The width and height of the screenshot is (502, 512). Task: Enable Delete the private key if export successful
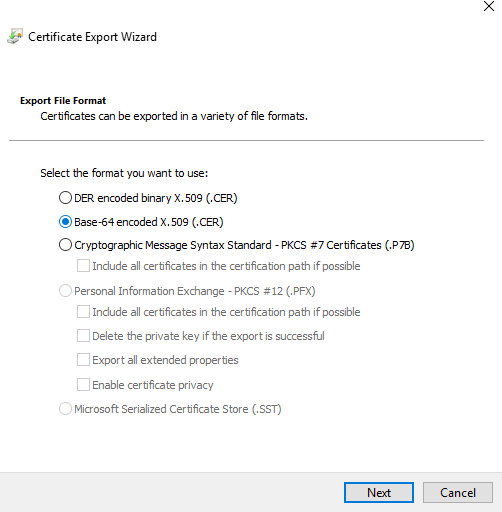(83, 336)
